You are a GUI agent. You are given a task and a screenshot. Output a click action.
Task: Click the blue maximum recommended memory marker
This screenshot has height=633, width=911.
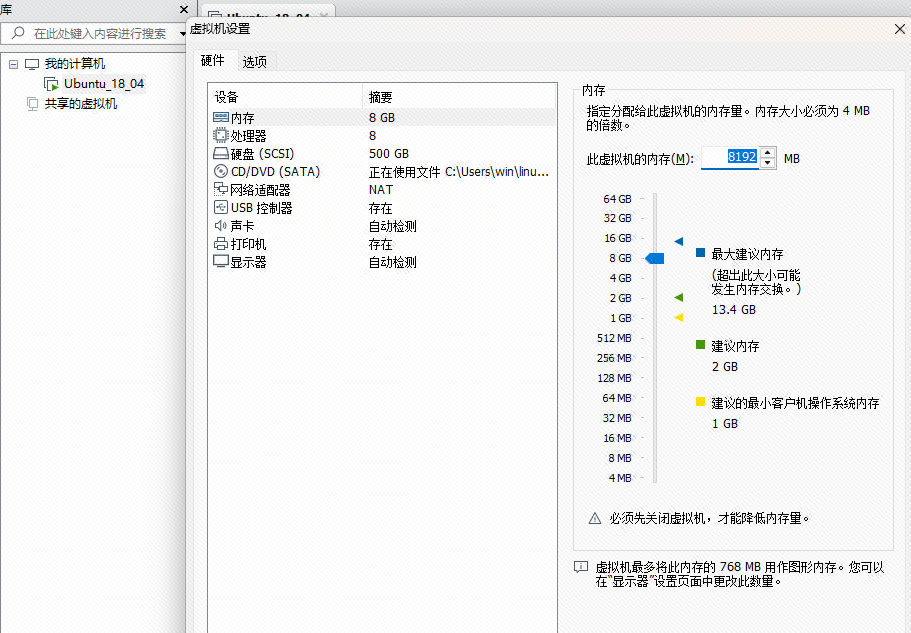(679, 241)
